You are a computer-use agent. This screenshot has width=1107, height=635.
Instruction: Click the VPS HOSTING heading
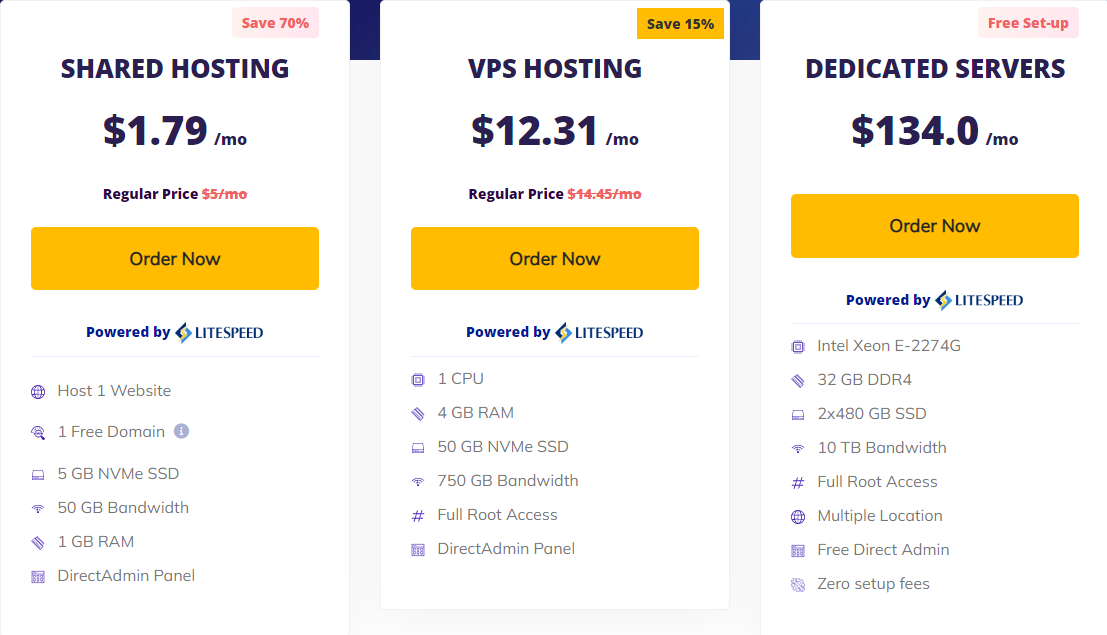pos(555,69)
